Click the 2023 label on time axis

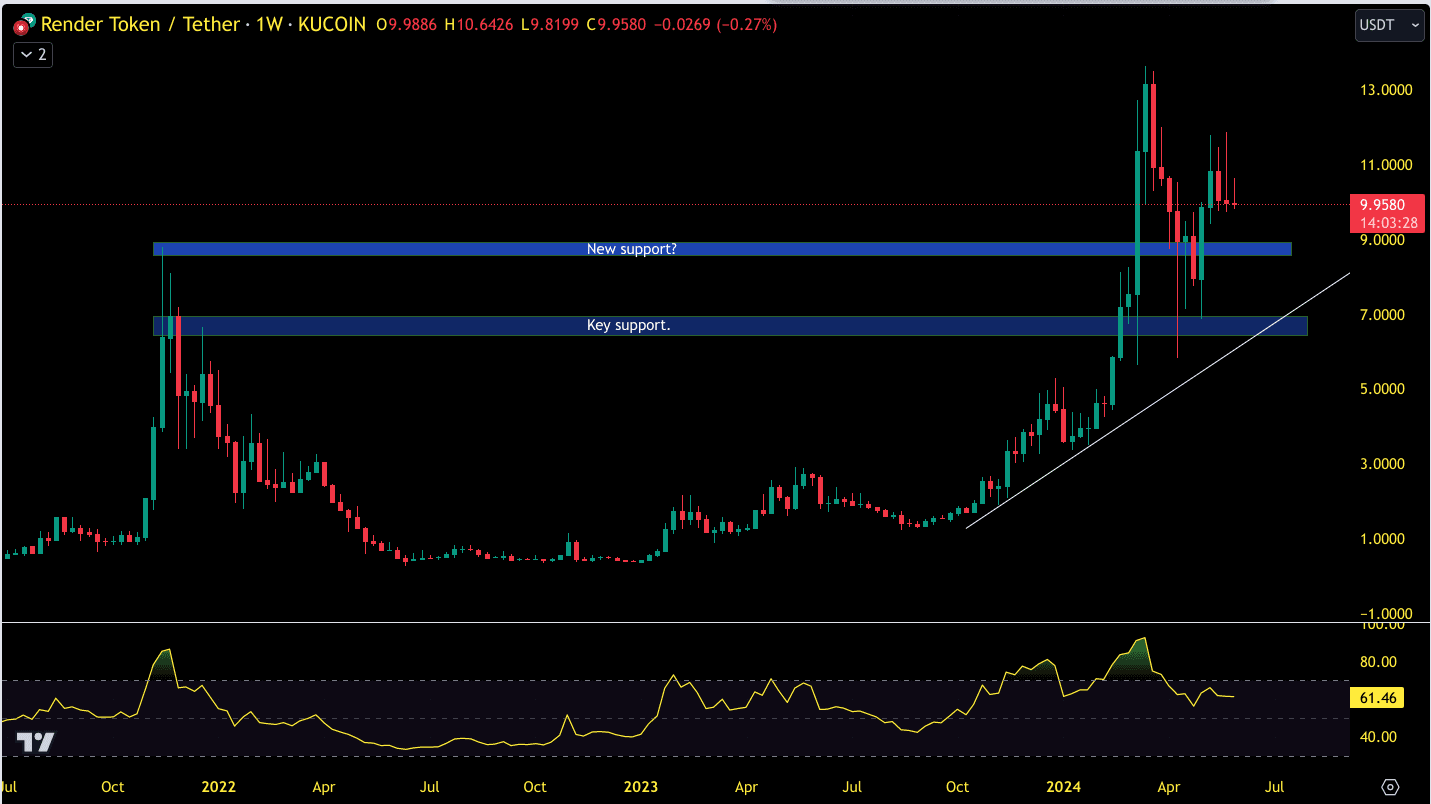pyautogui.click(x=641, y=787)
